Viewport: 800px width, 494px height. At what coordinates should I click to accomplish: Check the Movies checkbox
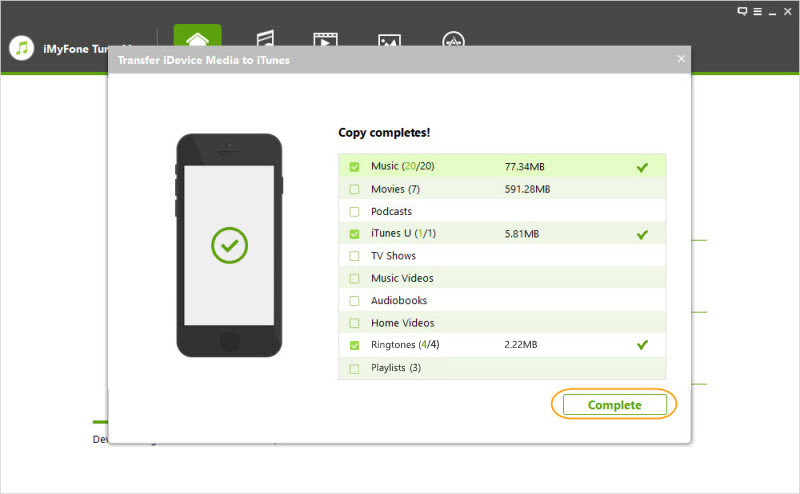click(x=354, y=189)
